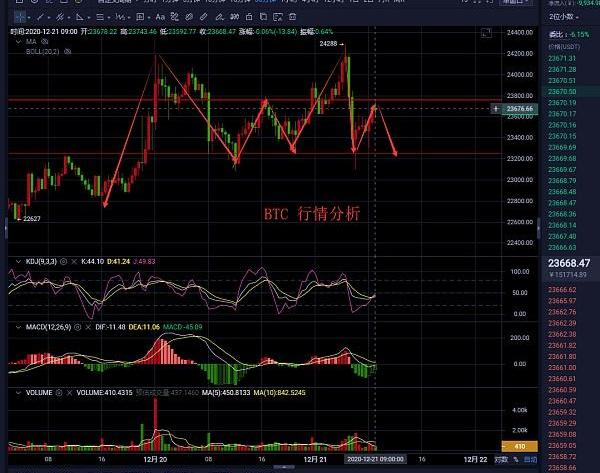
Task: Select the 23671.31 order book price
Action: tap(564, 59)
